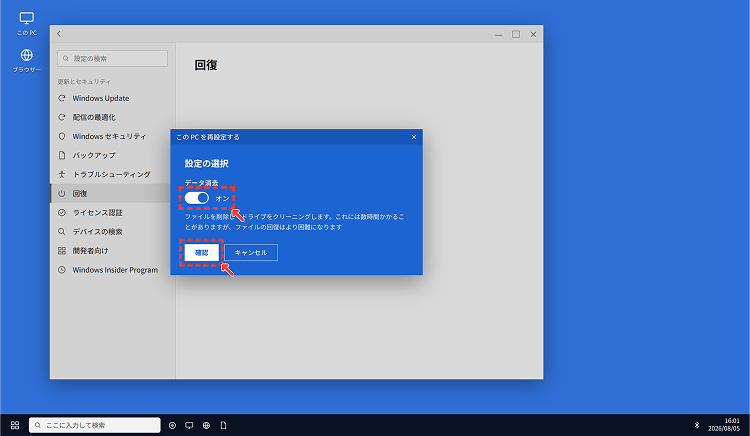The image size is (750, 436).
Task: Open 配信の最適化 settings
Action: 113,117
